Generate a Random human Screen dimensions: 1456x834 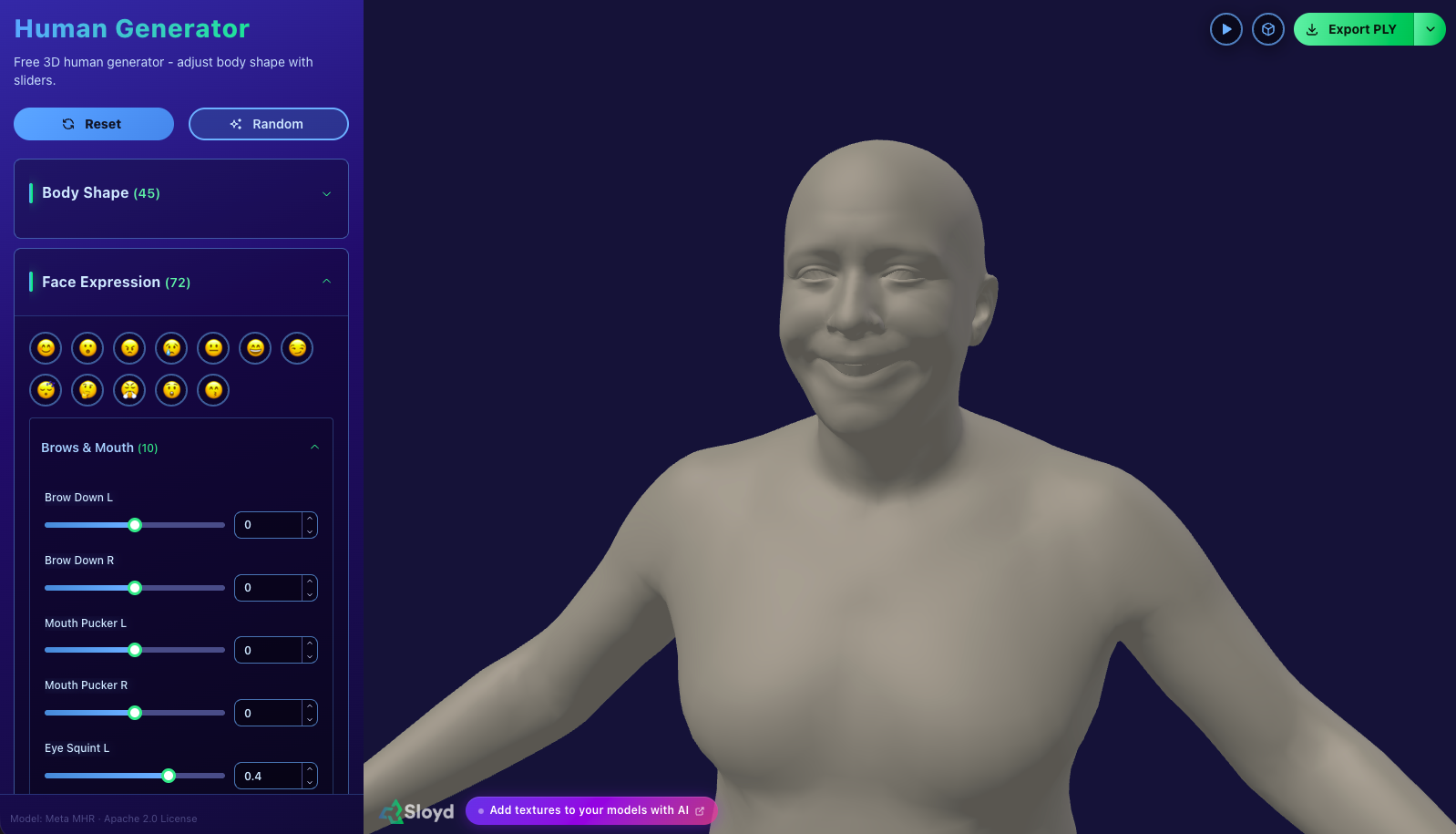[x=269, y=124]
